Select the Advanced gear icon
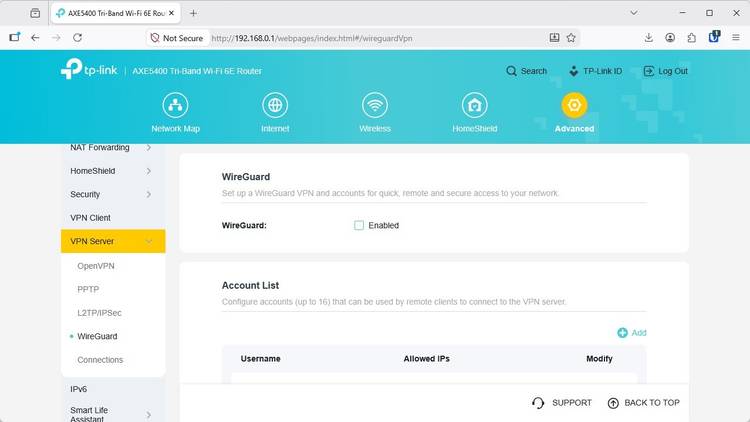This screenshot has width=750, height=422. [574, 105]
